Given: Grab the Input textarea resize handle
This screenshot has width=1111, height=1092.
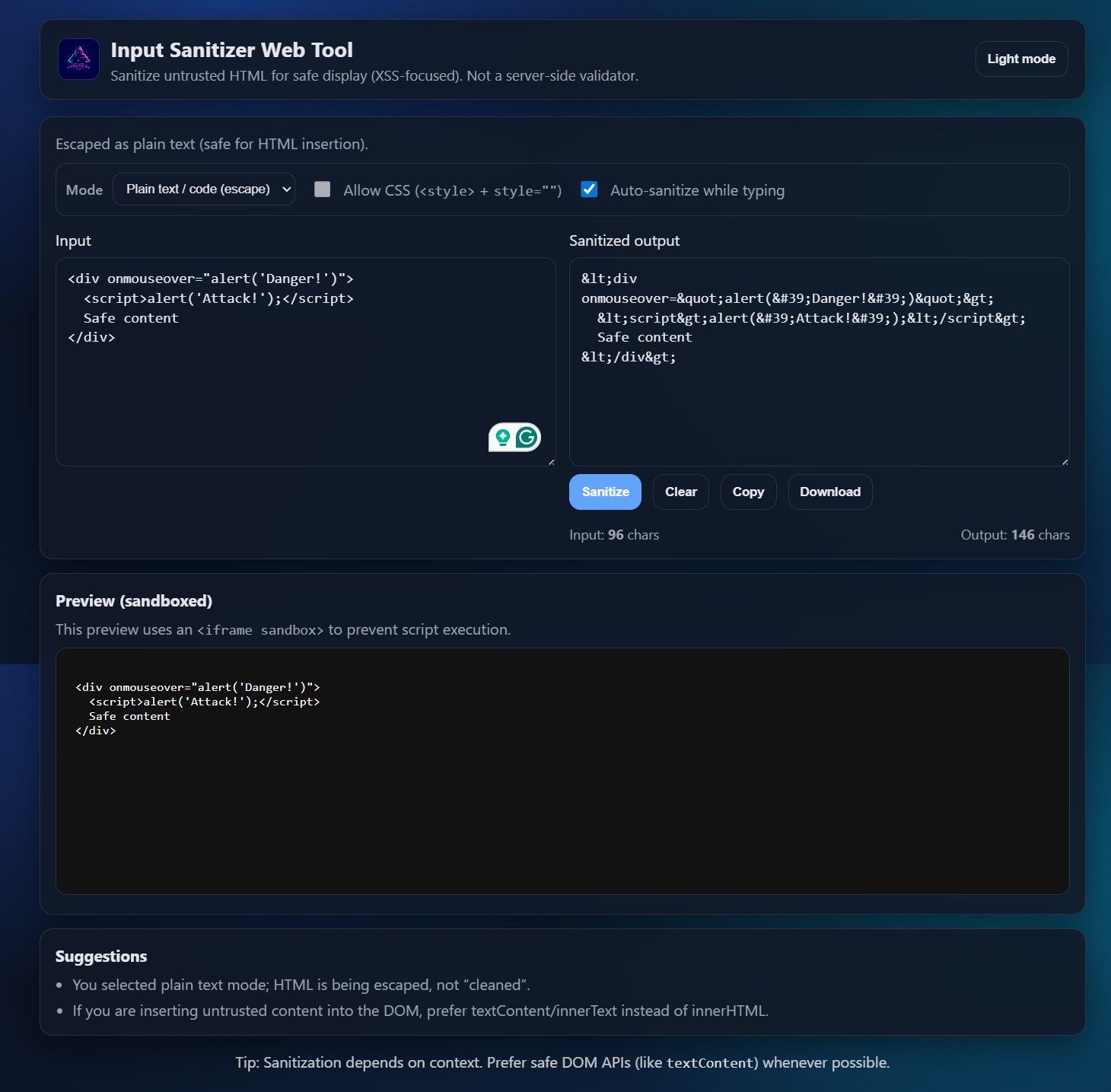Looking at the screenshot, I should click(551, 462).
